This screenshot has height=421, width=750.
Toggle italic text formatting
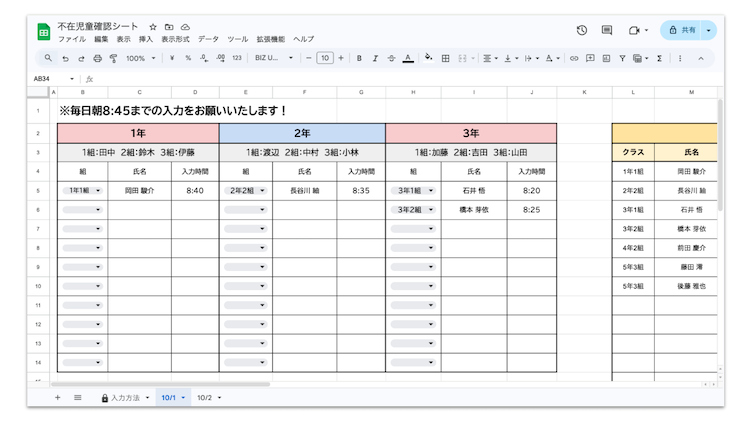[x=375, y=58]
